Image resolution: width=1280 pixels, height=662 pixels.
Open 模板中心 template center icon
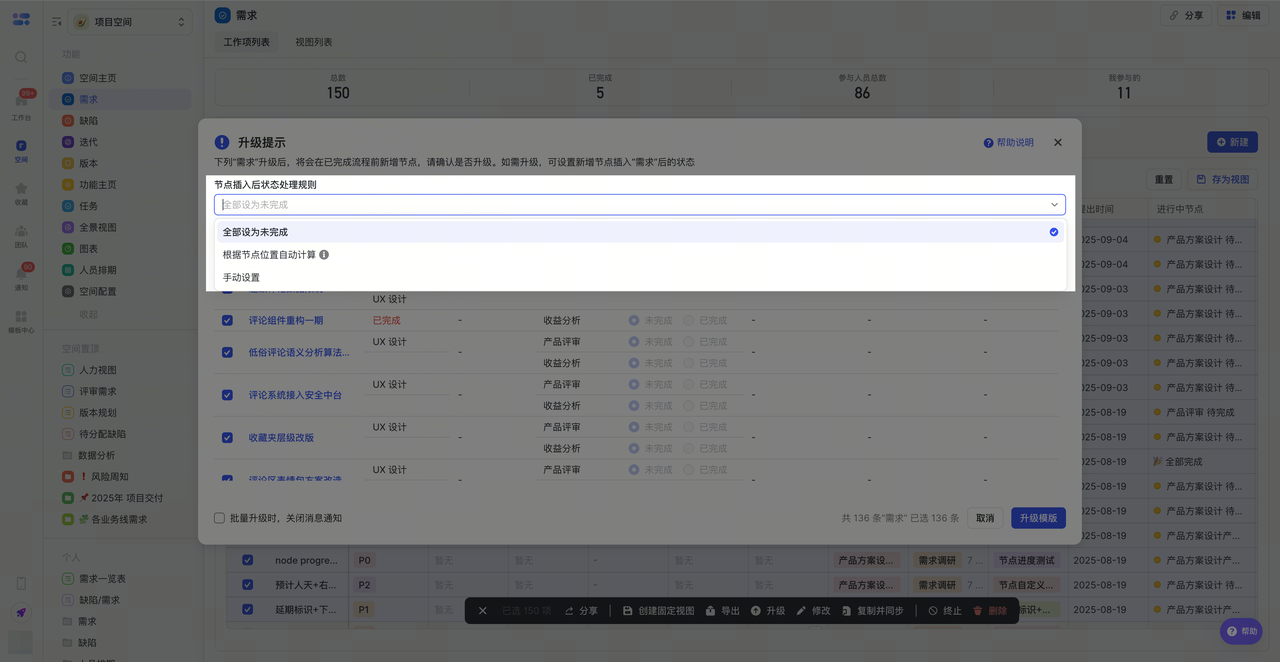click(21, 321)
